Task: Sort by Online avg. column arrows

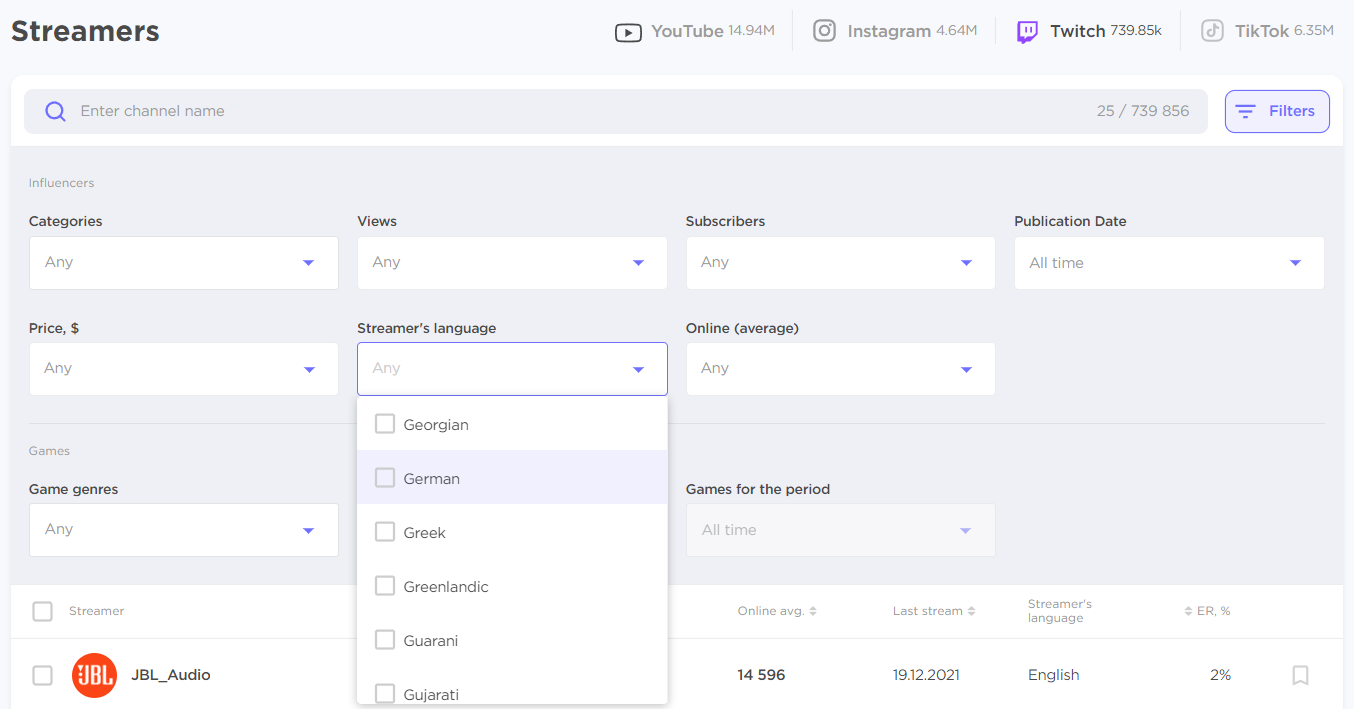Action: pyautogui.click(x=813, y=611)
